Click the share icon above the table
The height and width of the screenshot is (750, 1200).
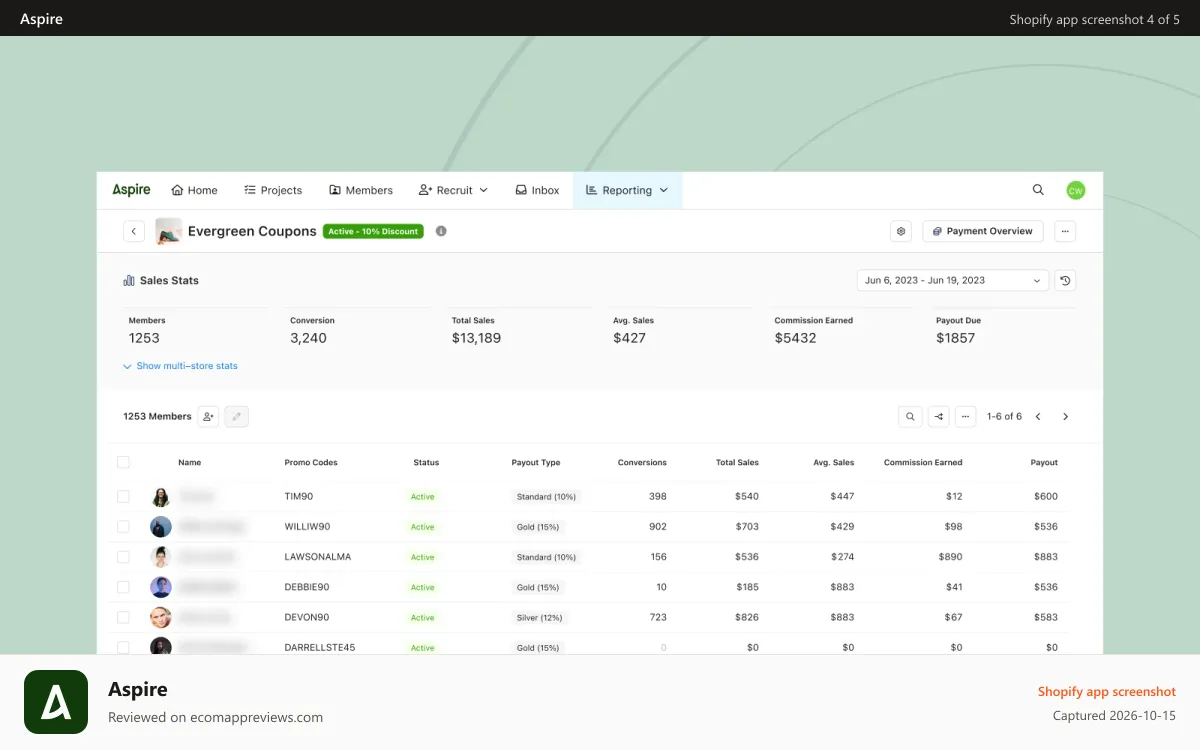click(938, 417)
